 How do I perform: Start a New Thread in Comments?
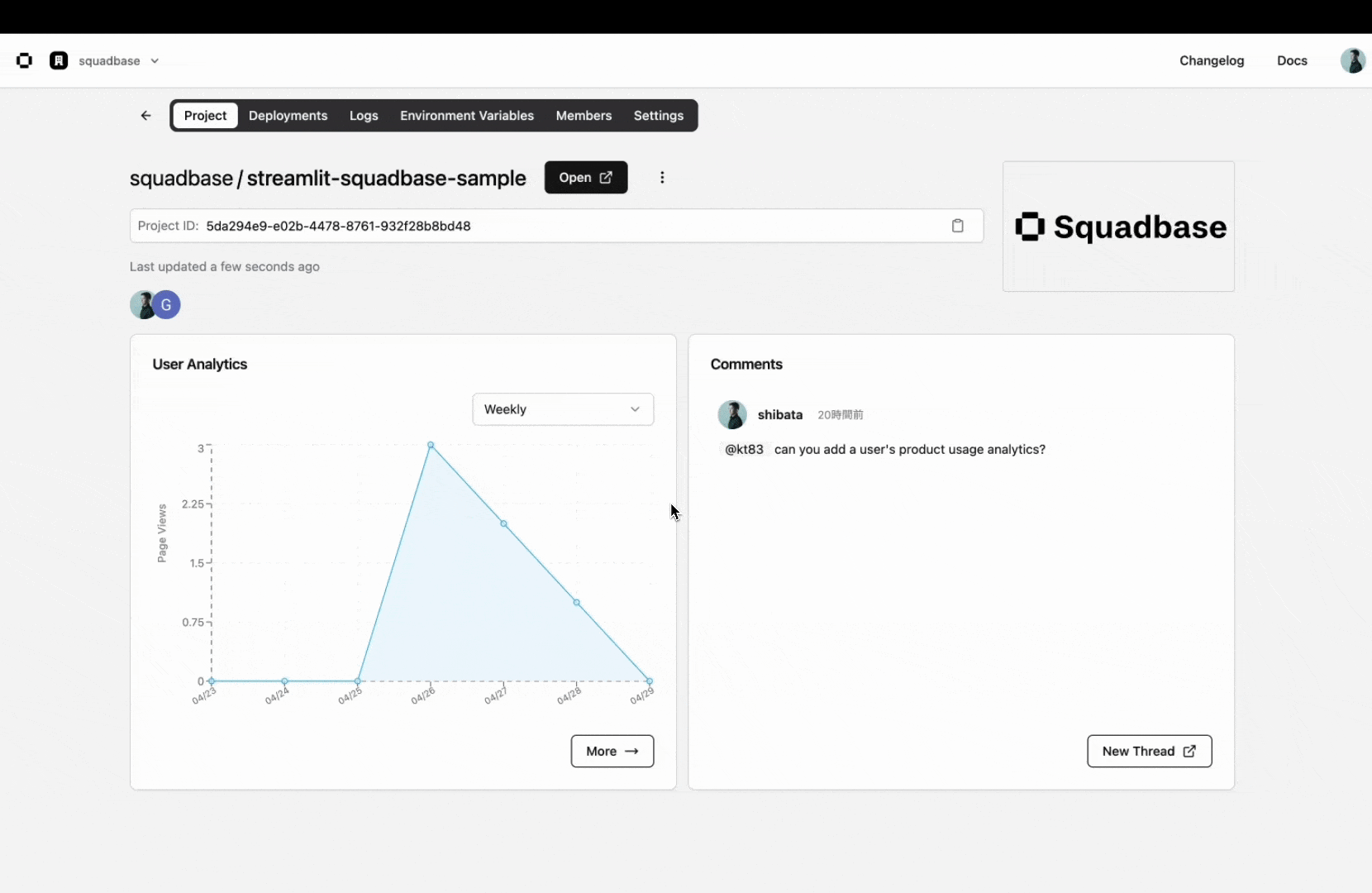(1149, 751)
